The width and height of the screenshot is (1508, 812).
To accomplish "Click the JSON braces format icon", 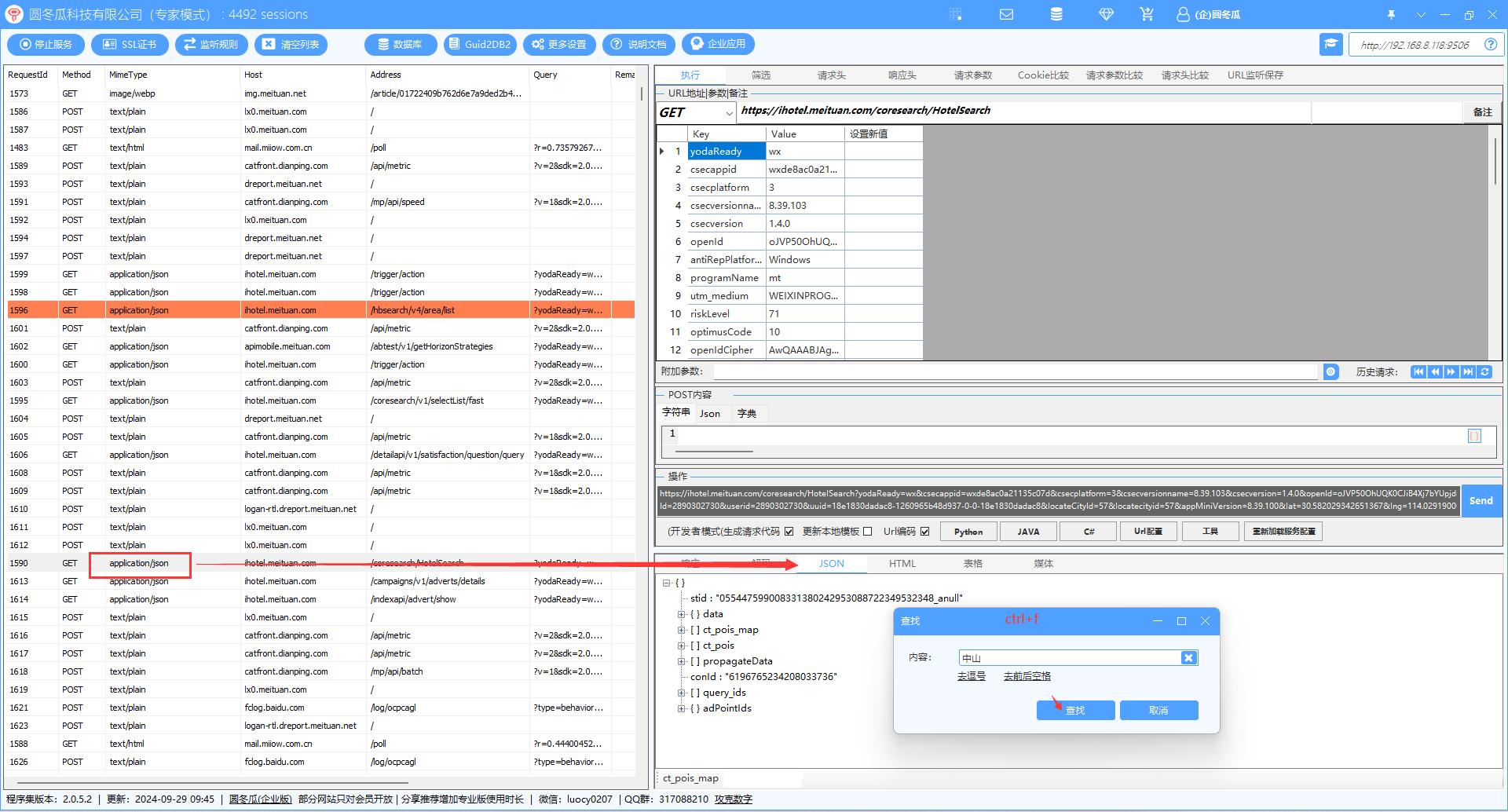I will click(x=1474, y=436).
